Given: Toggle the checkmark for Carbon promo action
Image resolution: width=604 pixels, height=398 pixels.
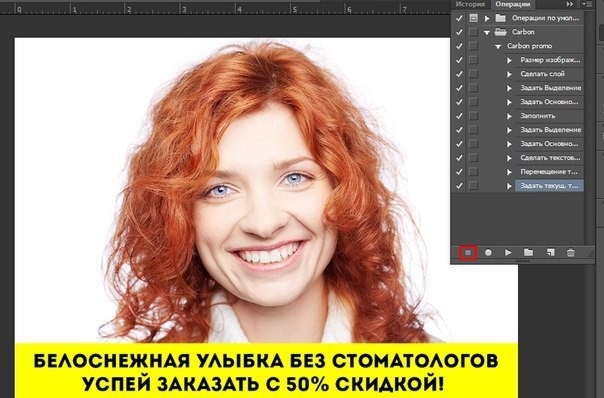Looking at the screenshot, I should [459, 46].
